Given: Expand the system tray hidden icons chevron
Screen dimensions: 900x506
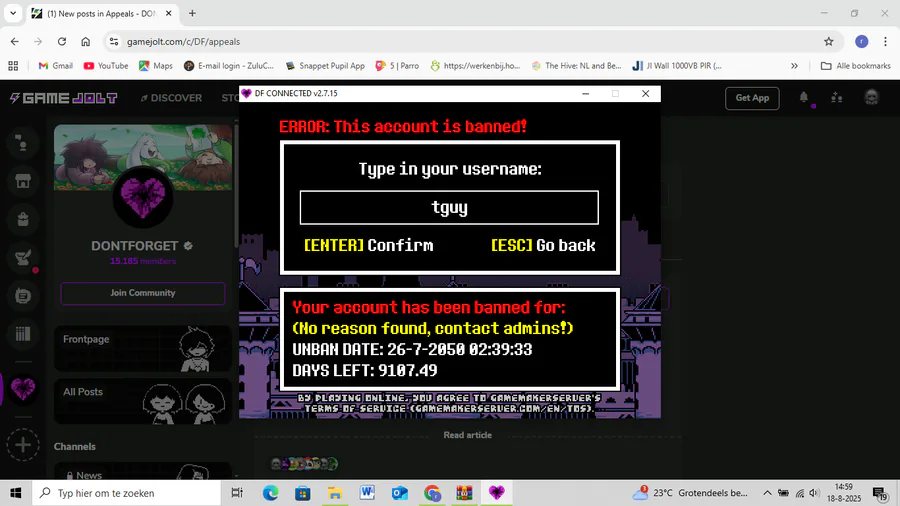Looking at the screenshot, I should tap(767, 493).
